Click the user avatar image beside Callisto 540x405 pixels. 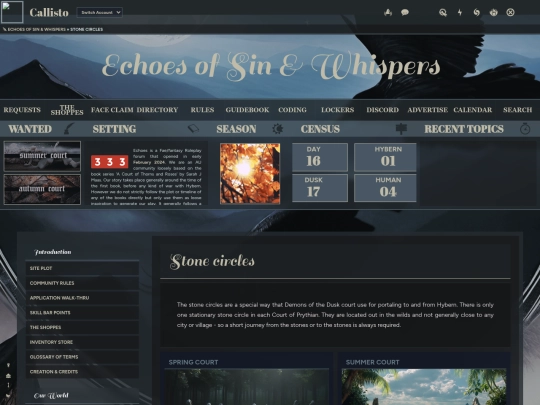click(12, 12)
